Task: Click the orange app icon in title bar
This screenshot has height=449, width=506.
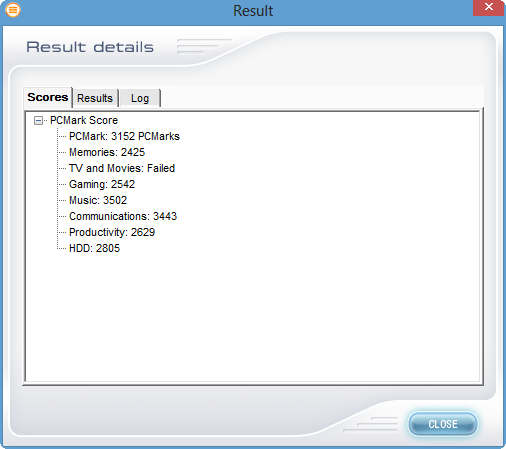Action: (x=13, y=10)
